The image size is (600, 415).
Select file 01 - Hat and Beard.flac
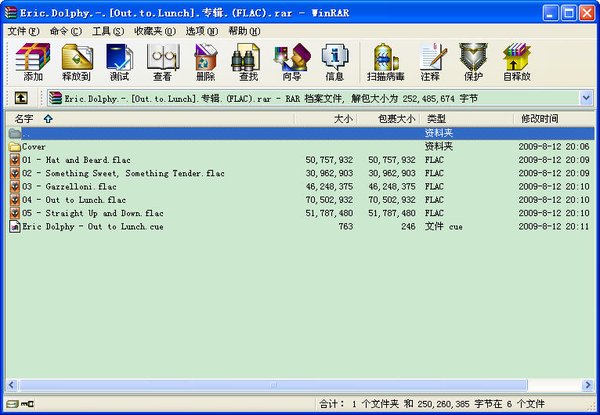pyautogui.click(x=77, y=160)
